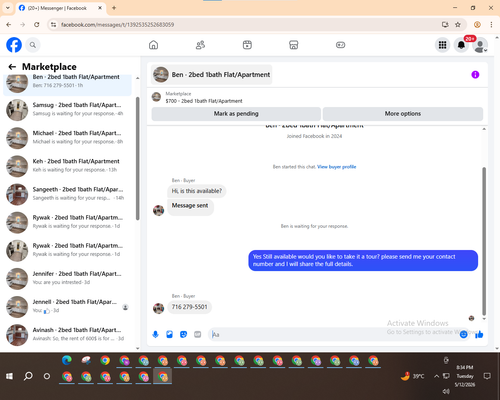The height and width of the screenshot is (400, 500).
Task: Bookmark this page with star icon
Action: click(458, 25)
